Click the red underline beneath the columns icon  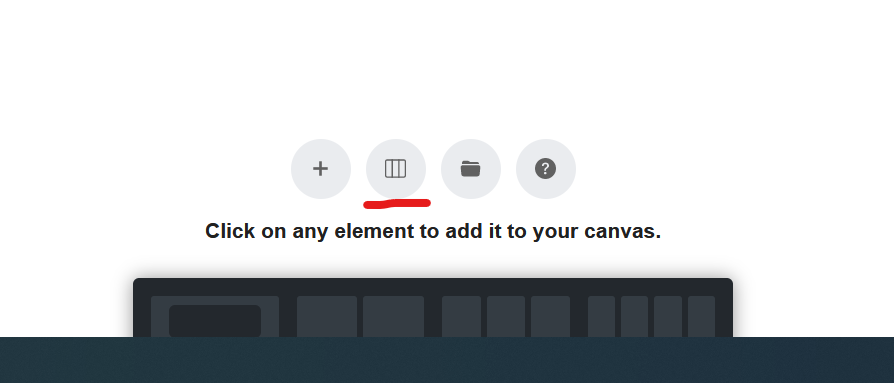[x=397, y=203]
